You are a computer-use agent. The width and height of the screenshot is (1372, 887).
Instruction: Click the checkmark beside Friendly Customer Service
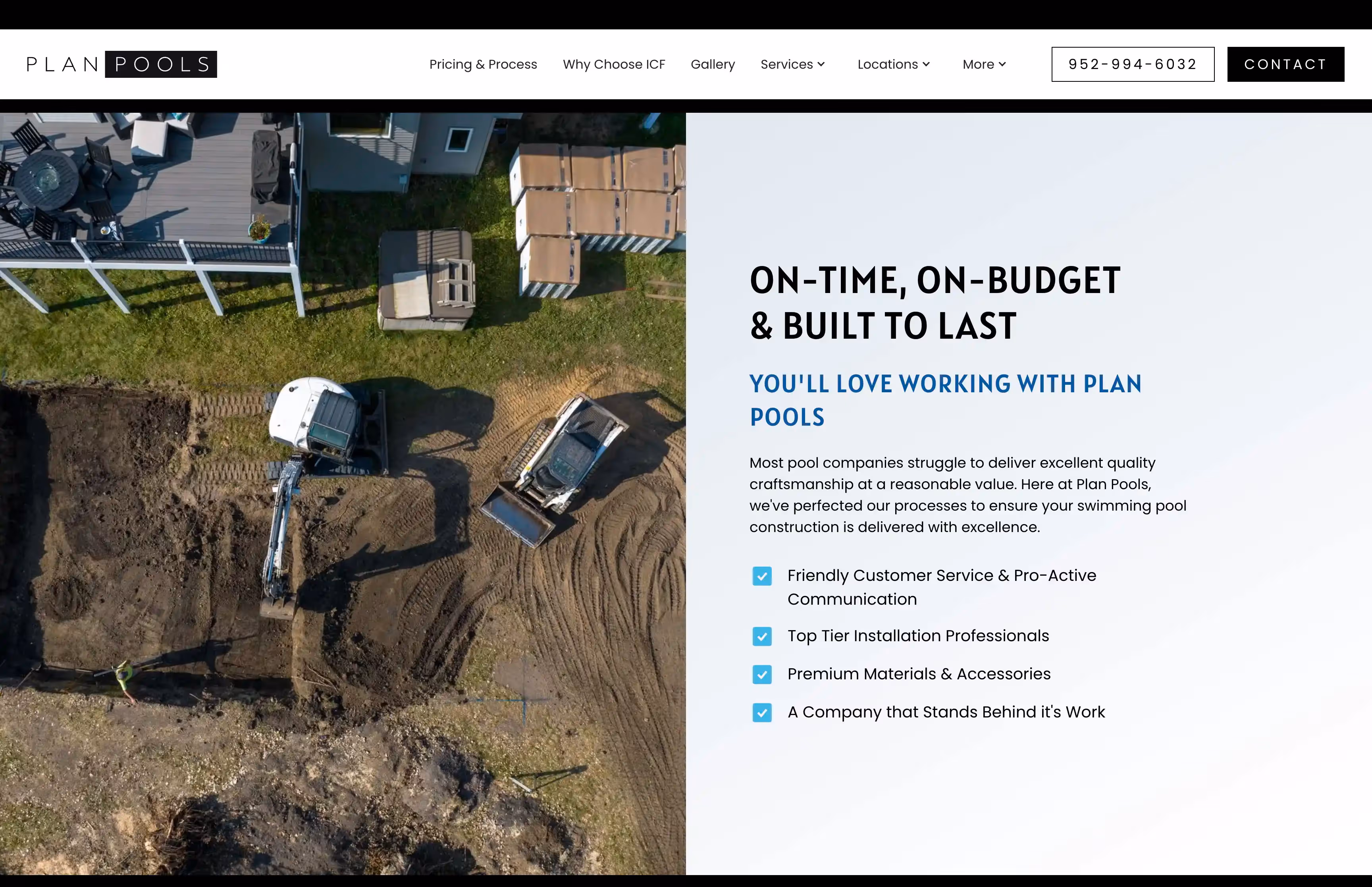[x=762, y=576]
